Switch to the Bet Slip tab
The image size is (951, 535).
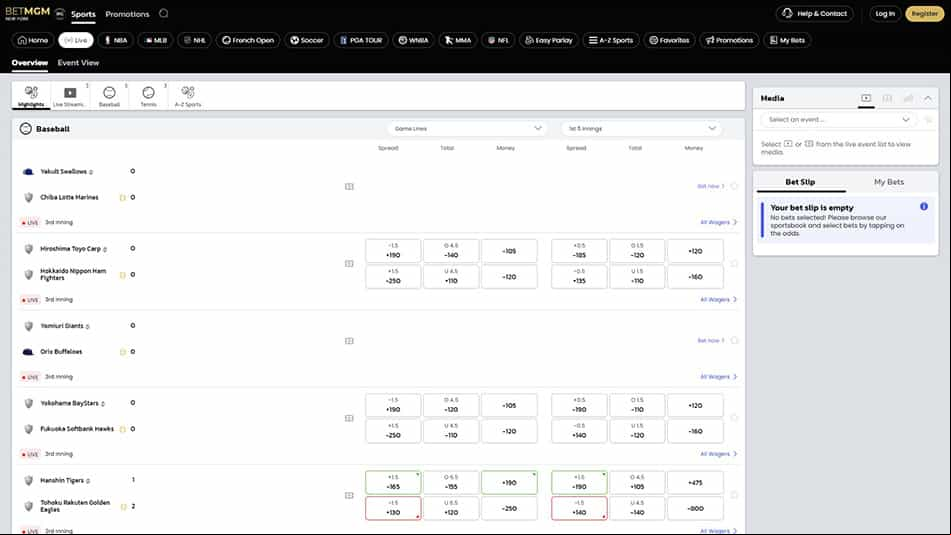pos(800,182)
